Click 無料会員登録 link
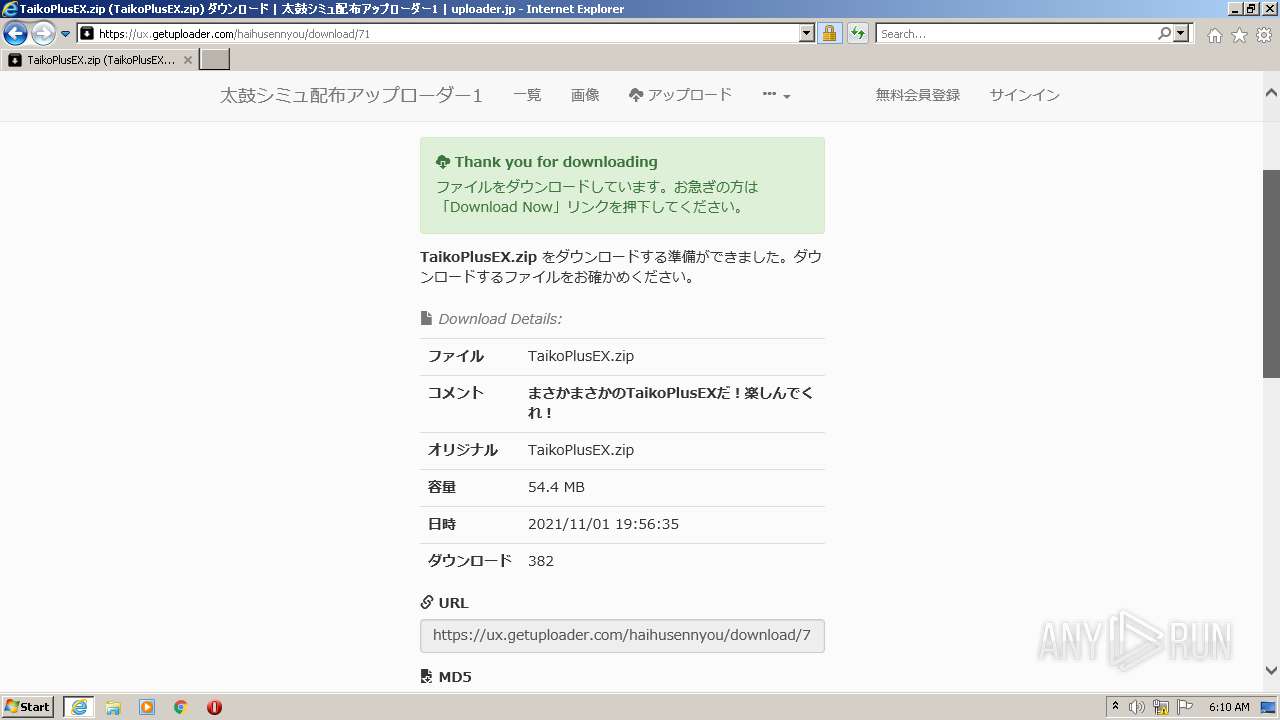Screen dimensions: 1280x720 [x=918, y=95]
